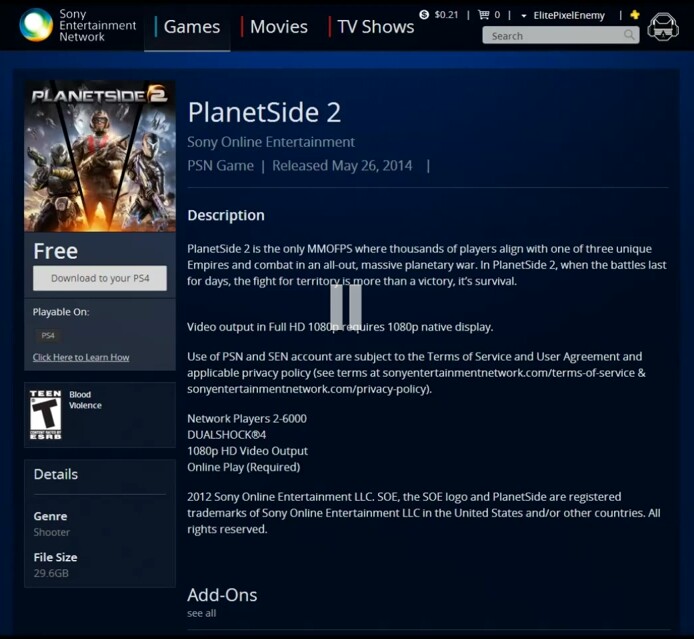Screen dimensions: 694x639
Task: Open the Games tab
Action: click(x=192, y=27)
